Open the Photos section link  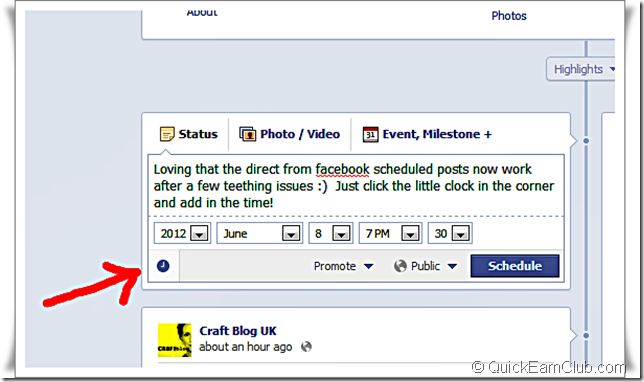tap(509, 16)
